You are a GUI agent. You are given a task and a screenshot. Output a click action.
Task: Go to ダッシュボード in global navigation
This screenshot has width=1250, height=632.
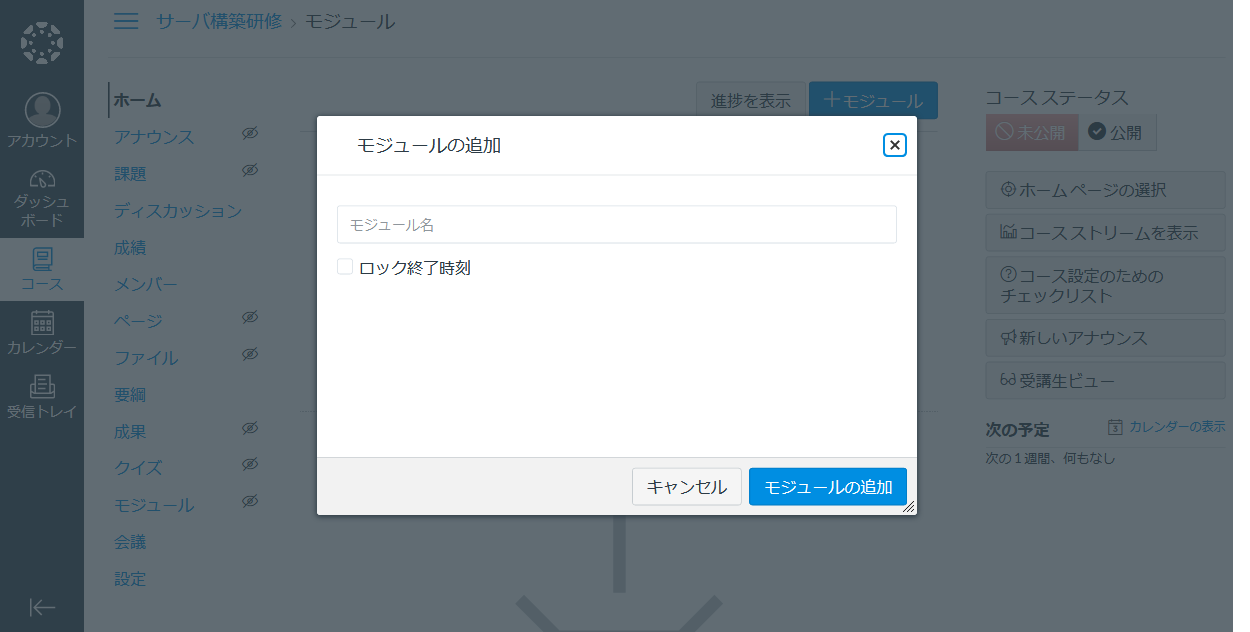(x=42, y=197)
